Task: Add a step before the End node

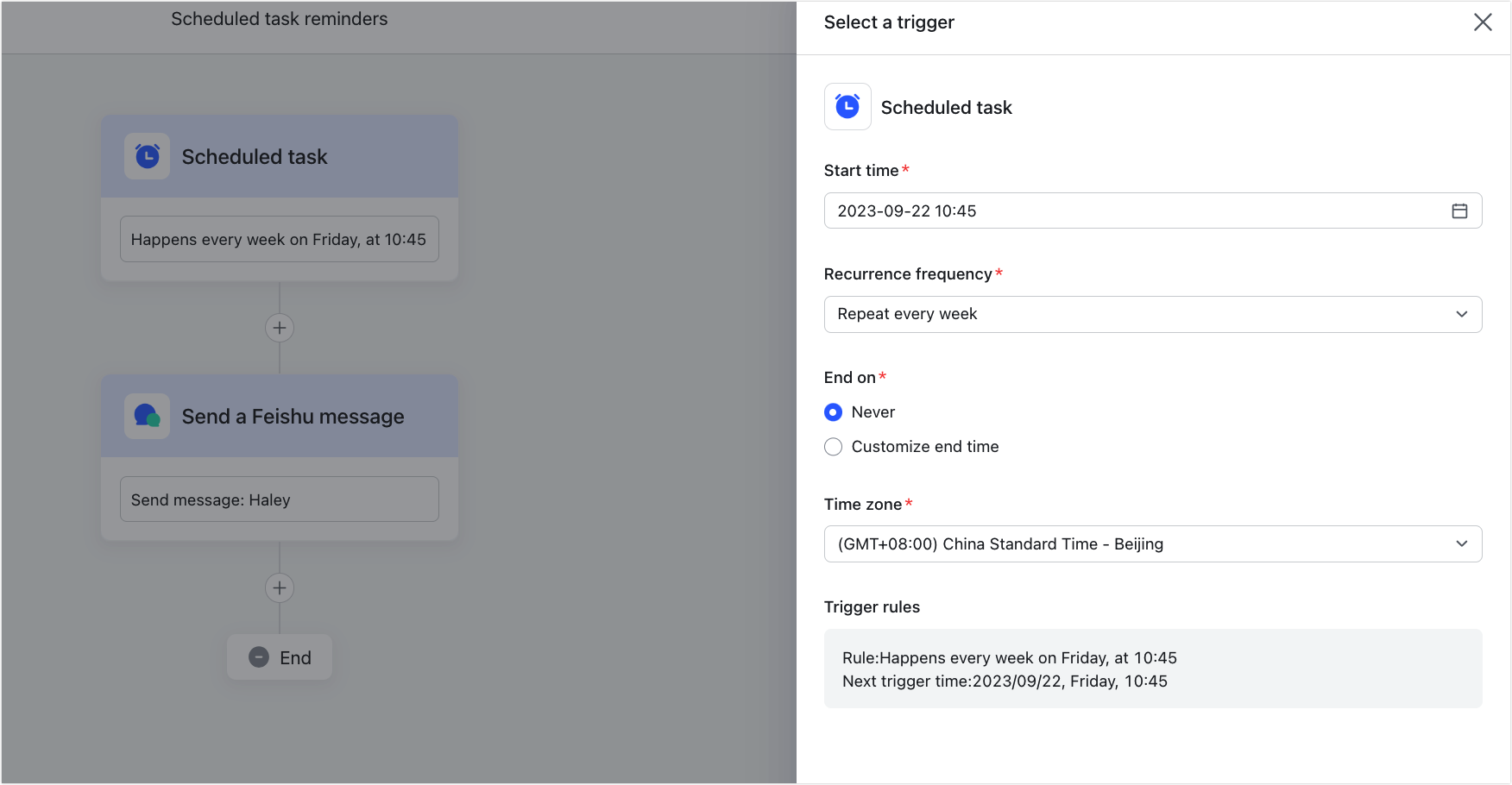Action: click(280, 588)
